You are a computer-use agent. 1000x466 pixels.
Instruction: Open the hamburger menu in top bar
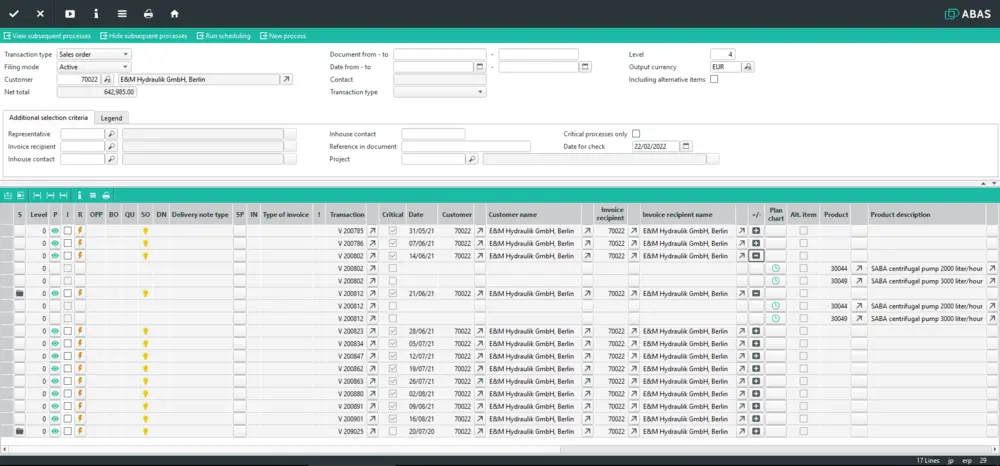point(122,13)
